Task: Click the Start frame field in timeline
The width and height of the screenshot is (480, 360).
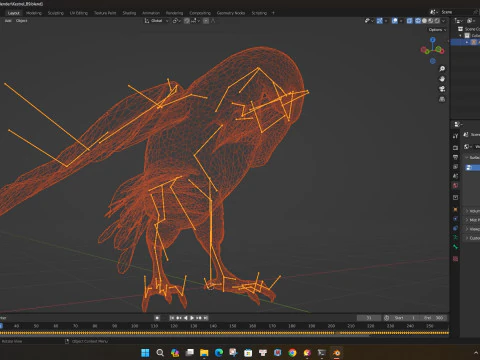Action: (x=405, y=318)
